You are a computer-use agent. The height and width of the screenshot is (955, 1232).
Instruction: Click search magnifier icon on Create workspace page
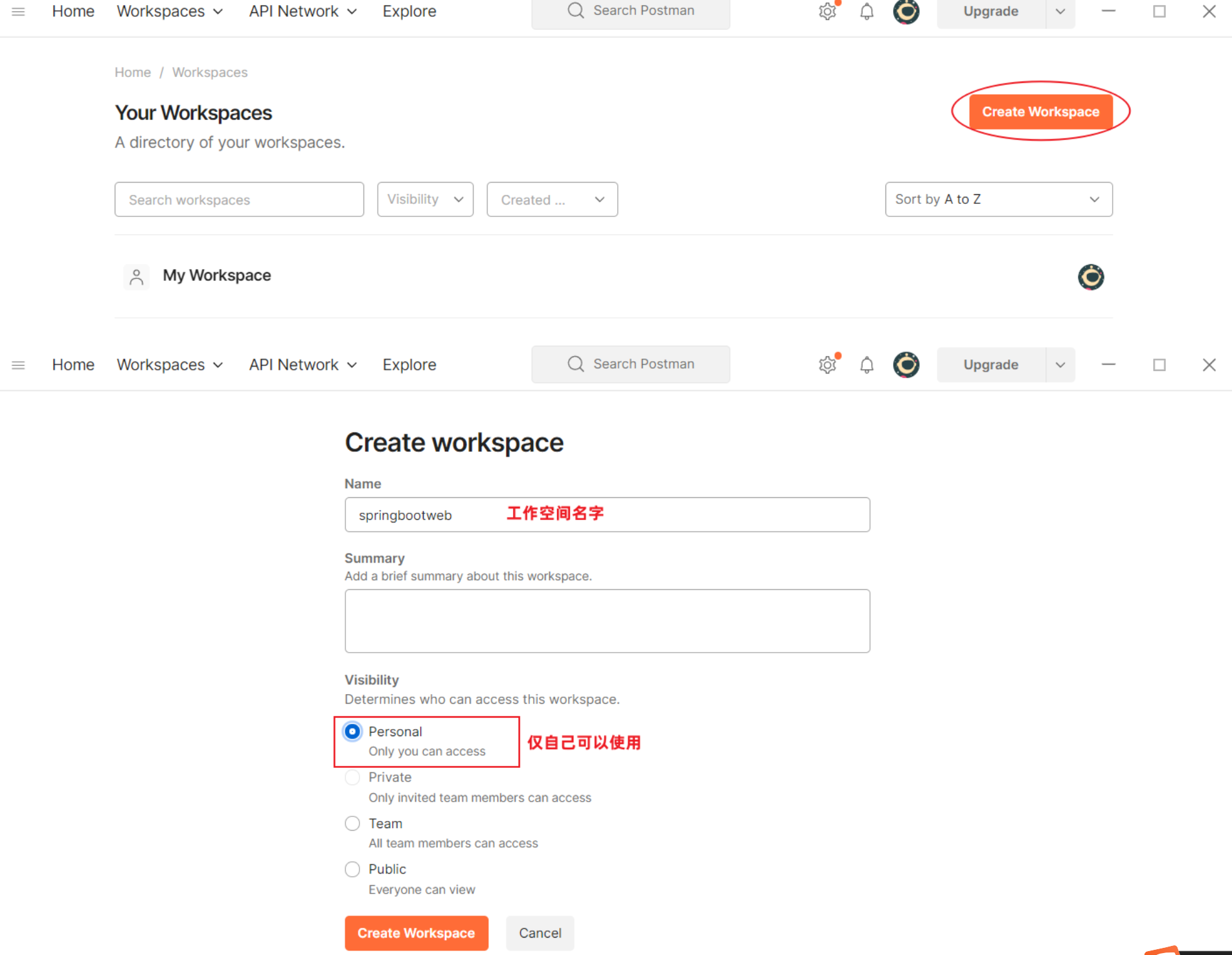pos(575,364)
